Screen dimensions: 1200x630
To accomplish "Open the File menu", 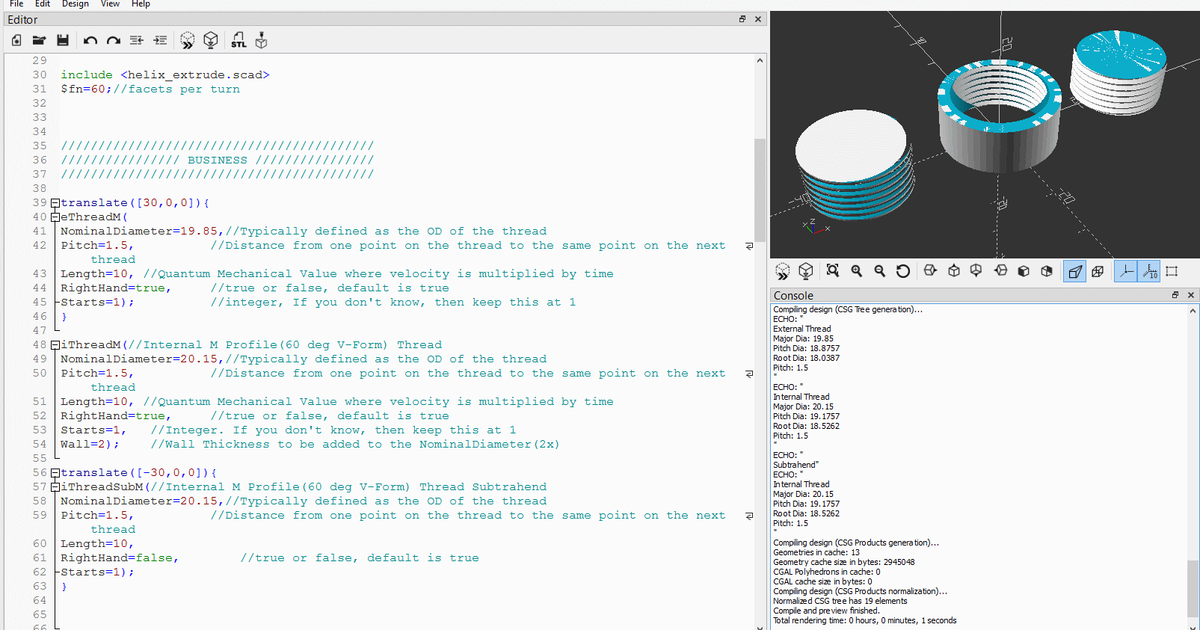I will [x=16, y=4].
